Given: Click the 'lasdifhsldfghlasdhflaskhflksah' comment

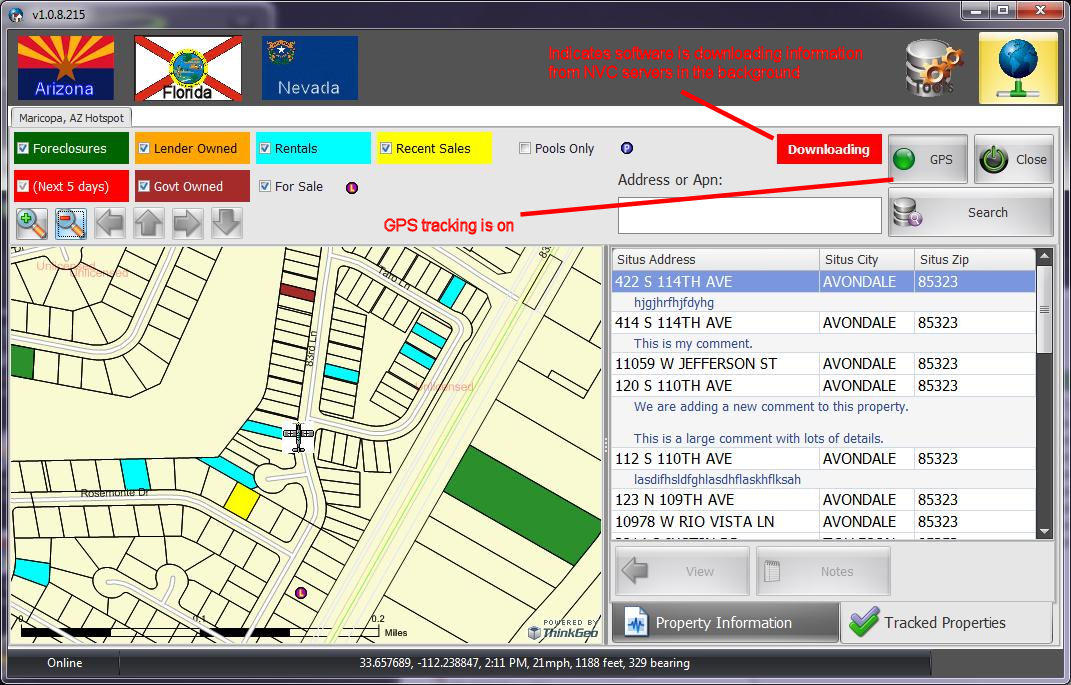Looking at the screenshot, I should [x=717, y=479].
